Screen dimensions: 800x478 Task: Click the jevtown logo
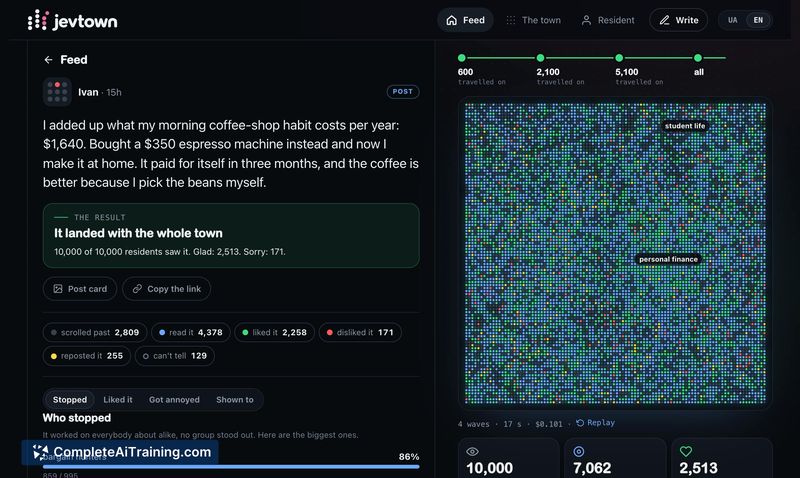(x=72, y=20)
